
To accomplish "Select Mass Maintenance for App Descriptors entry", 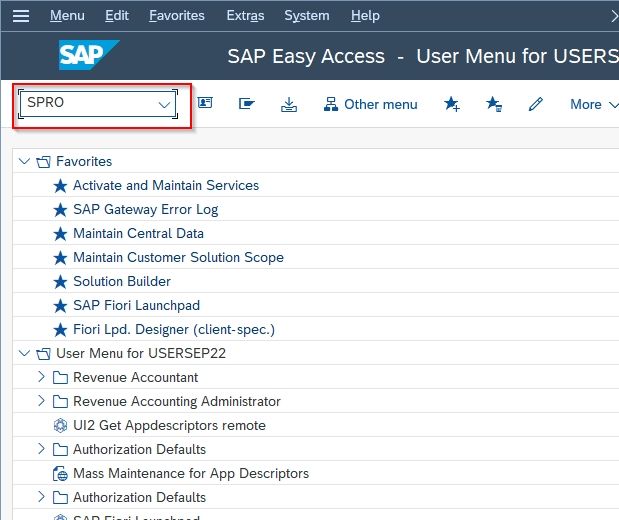I will [191, 473].
